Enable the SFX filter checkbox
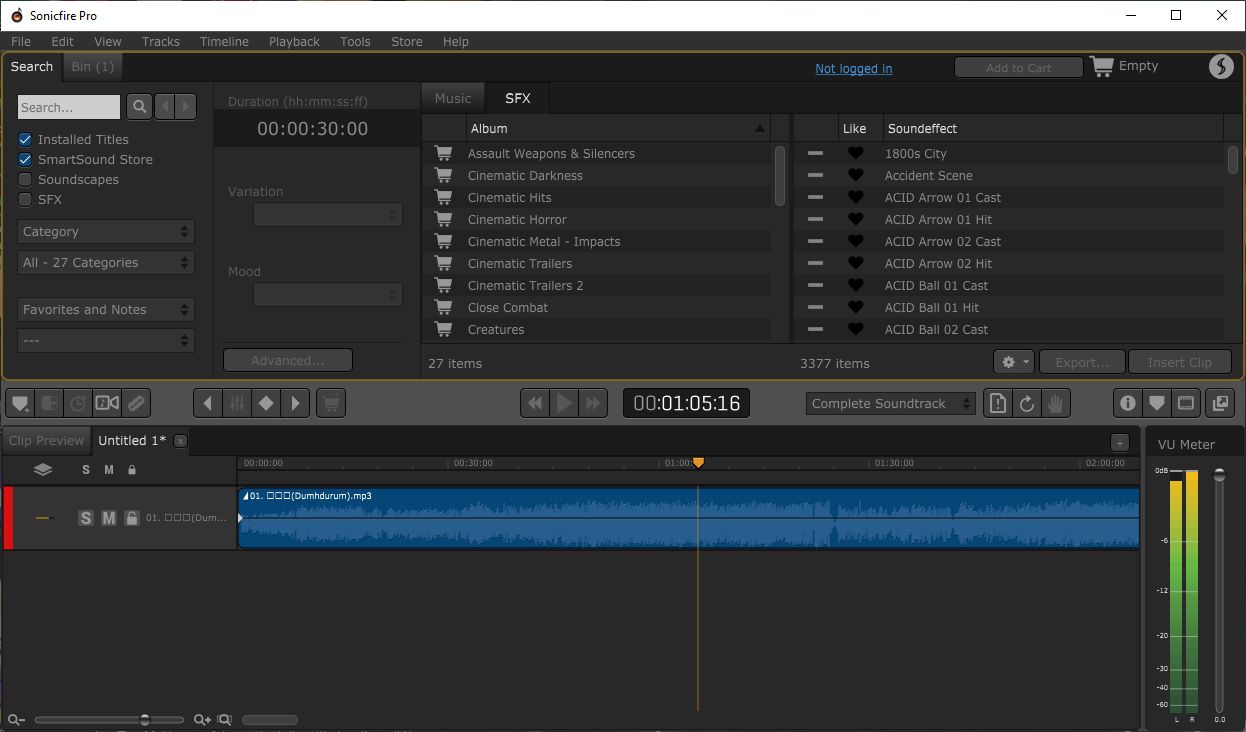The height and width of the screenshot is (732, 1246). point(25,199)
